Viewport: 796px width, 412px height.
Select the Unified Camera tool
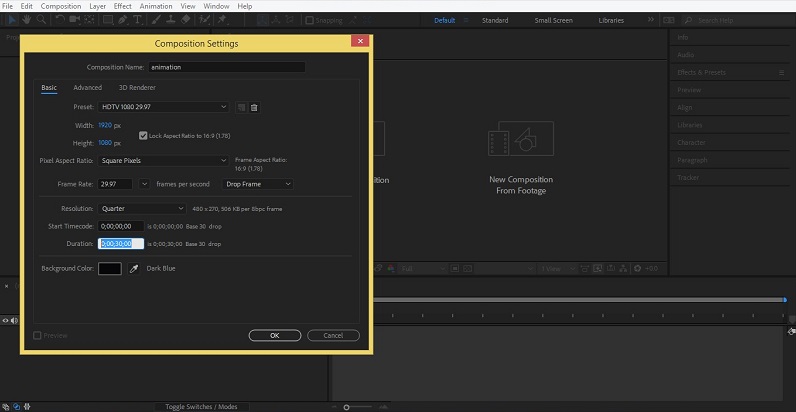(75, 19)
